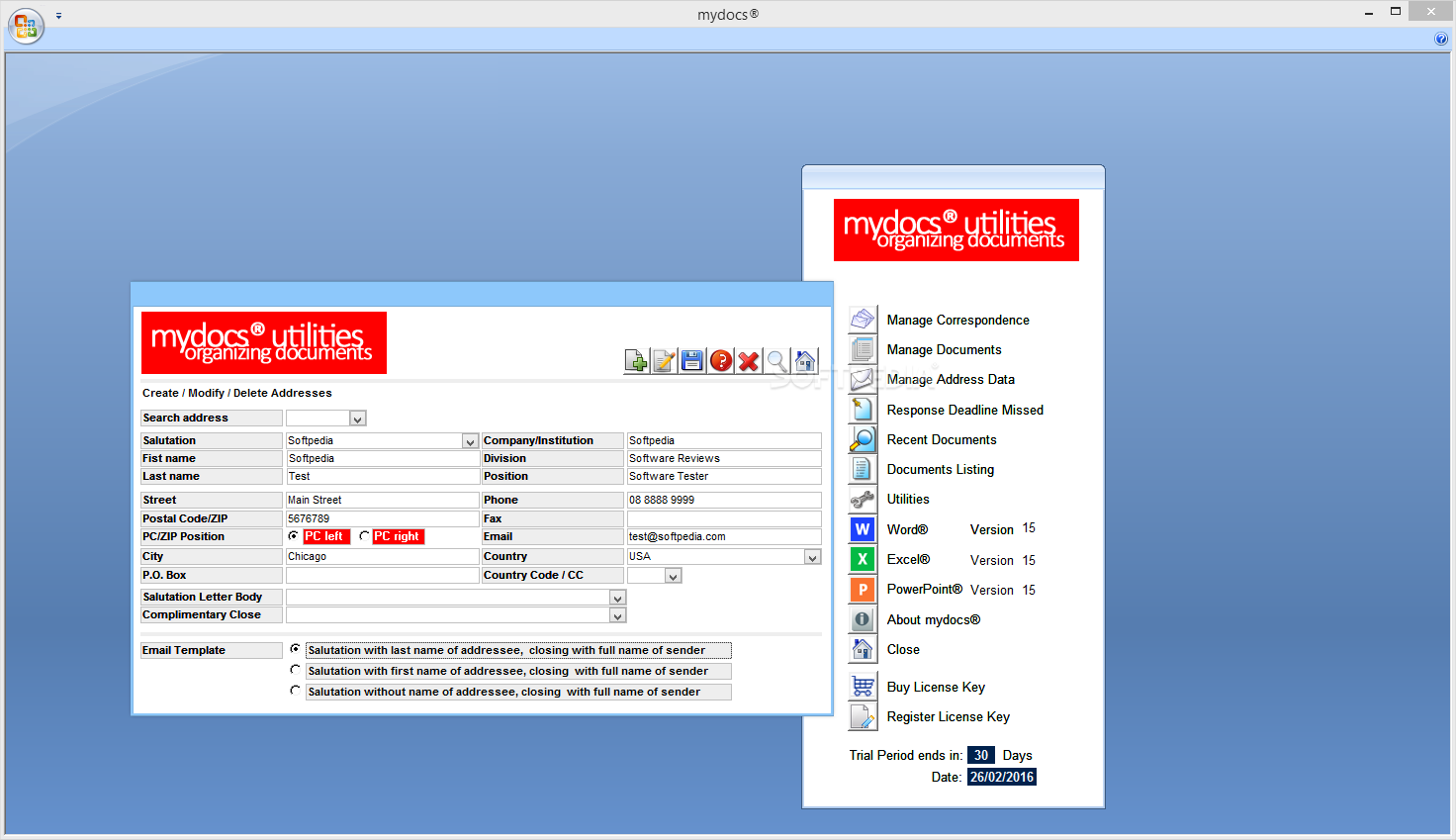This screenshot has width=1456, height=840.
Task: Click the Documents Listing icon
Action: pos(863,469)
